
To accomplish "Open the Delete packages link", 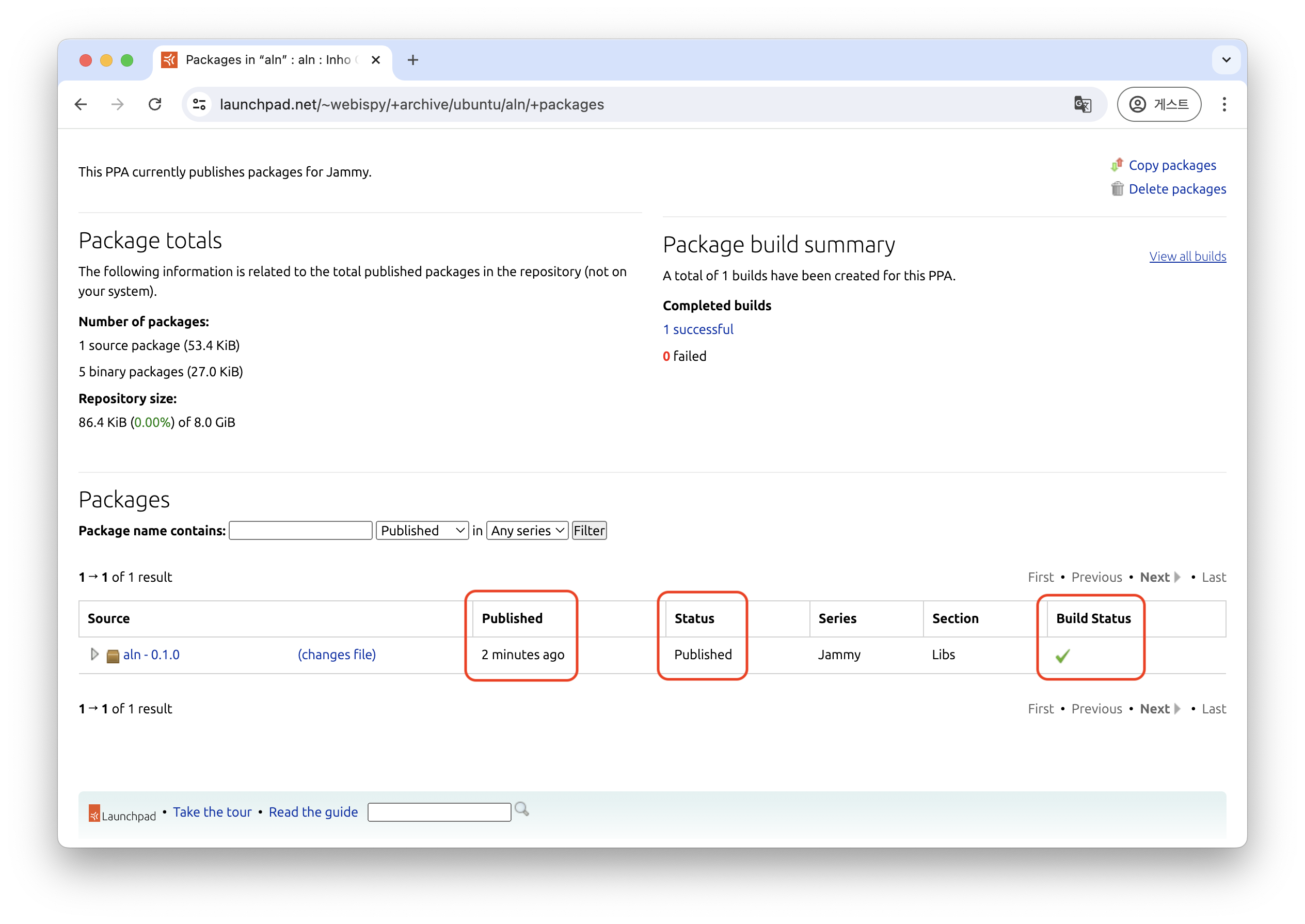I will tap(1177, 189).
